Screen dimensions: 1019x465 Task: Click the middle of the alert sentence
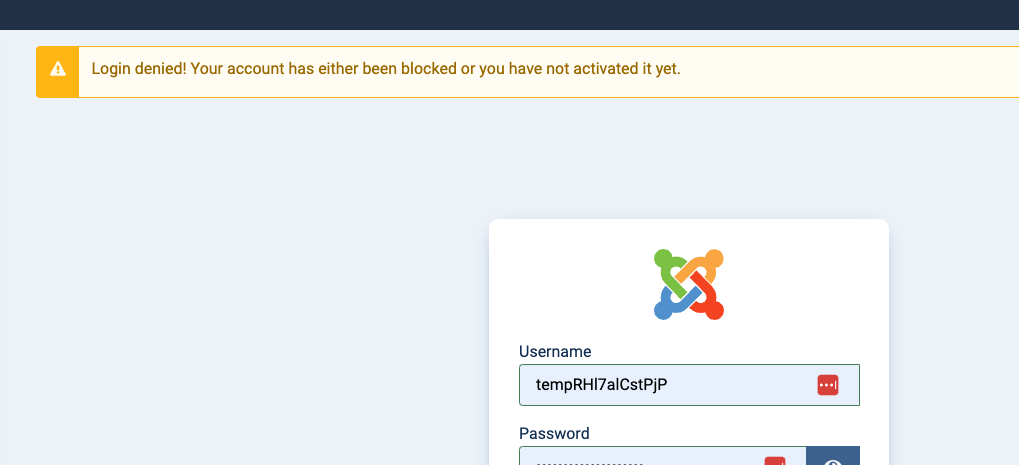coord(385,69)
